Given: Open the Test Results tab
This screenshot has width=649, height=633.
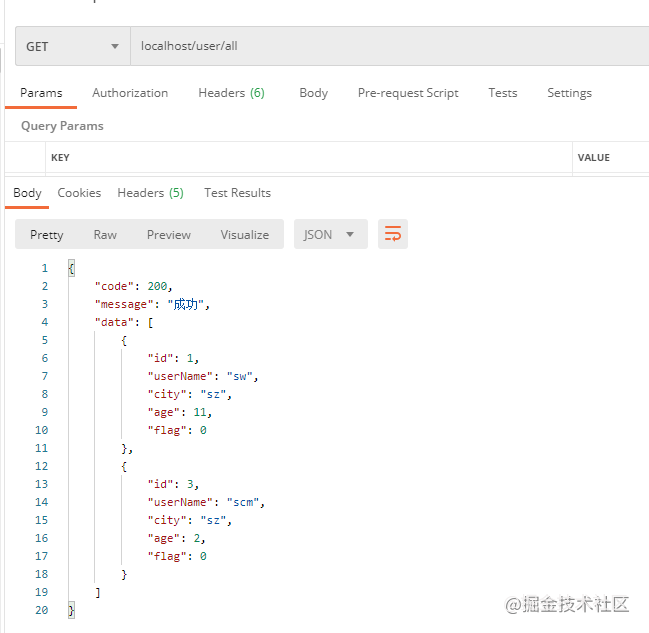Looking at the screenshot, I should (237, 193).
